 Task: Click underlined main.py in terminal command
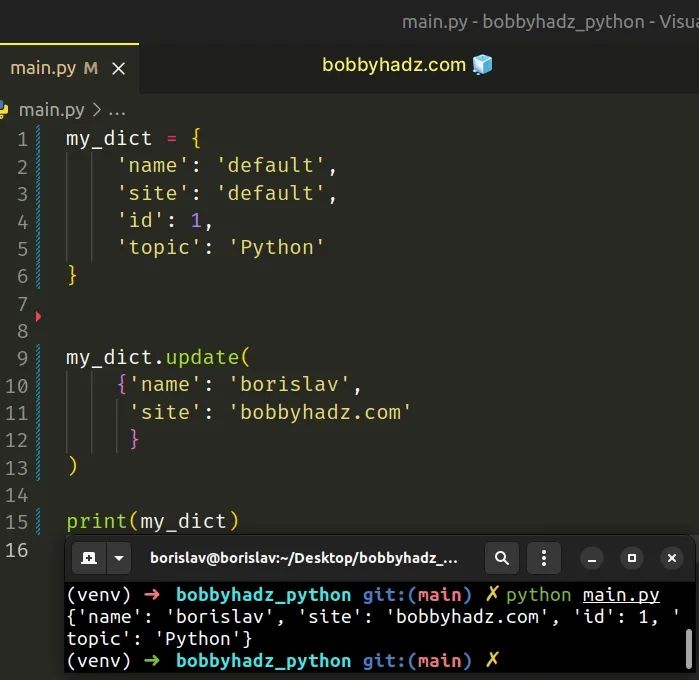(x=621, y=595)
